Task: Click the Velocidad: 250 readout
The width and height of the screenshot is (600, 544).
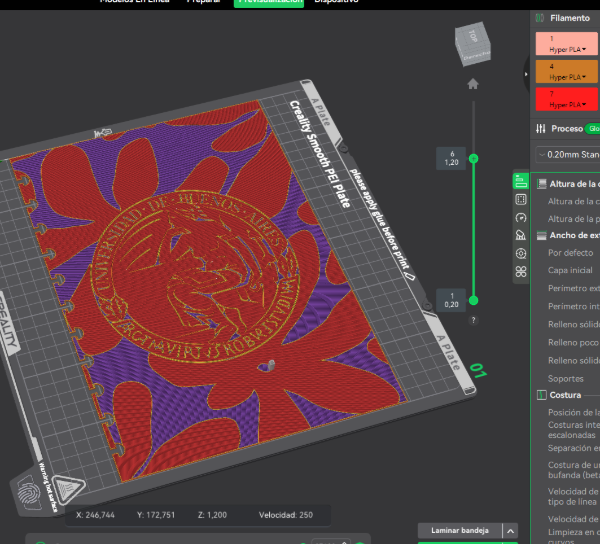Action: (286, 515)
